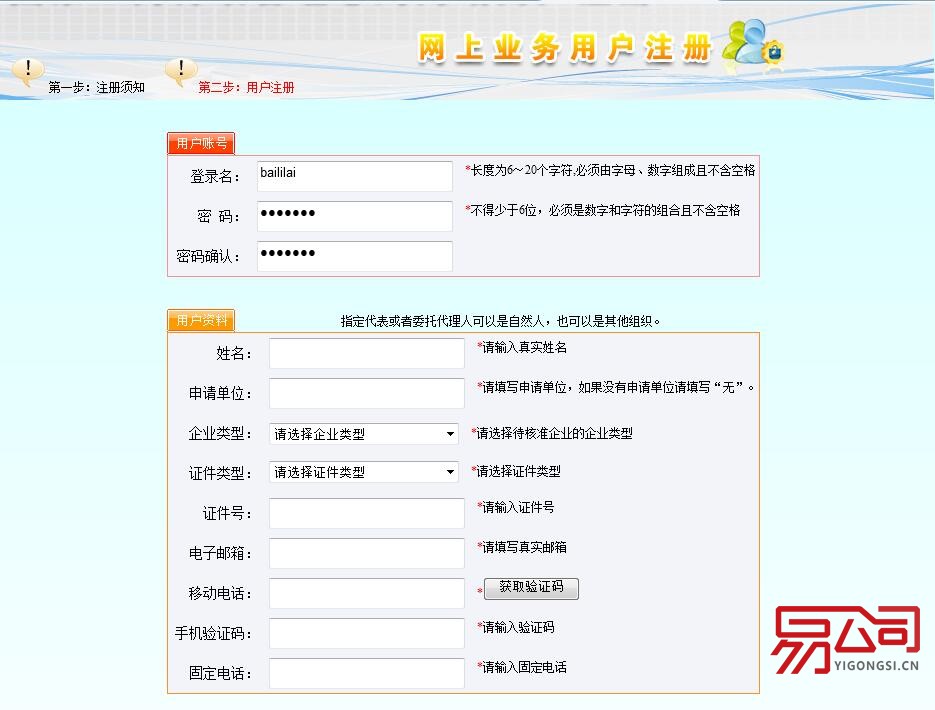Click the 姓名 input box

(x=366, y=353)
